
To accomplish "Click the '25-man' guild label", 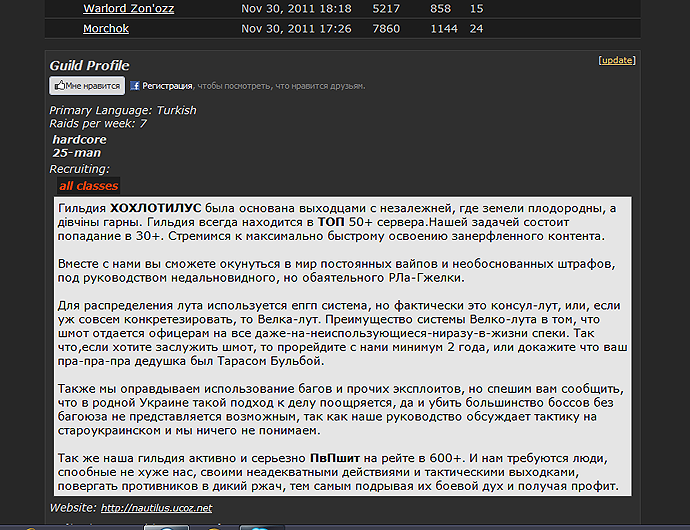I will click(x=77, y=153).
